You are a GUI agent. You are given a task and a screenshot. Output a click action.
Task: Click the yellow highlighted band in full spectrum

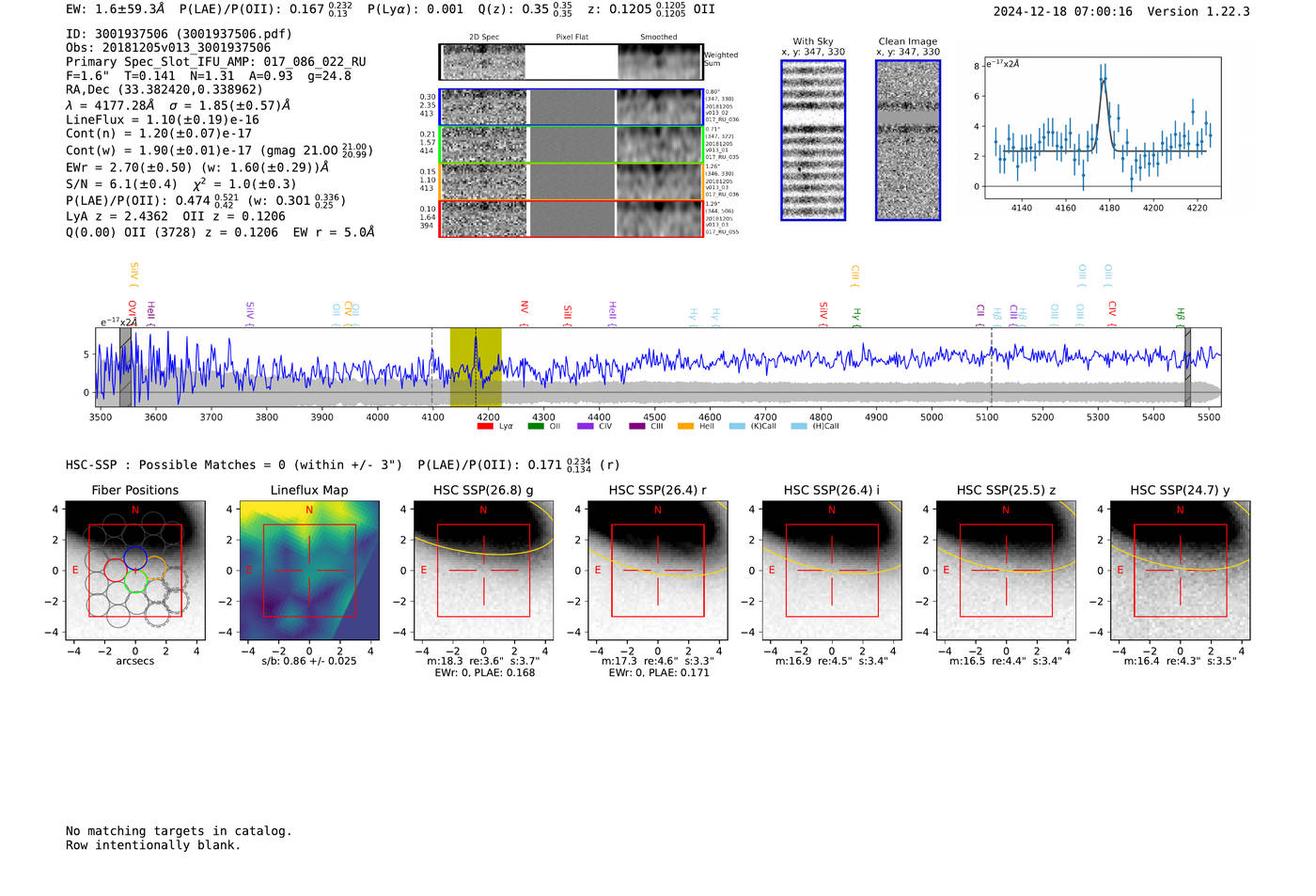476,367
